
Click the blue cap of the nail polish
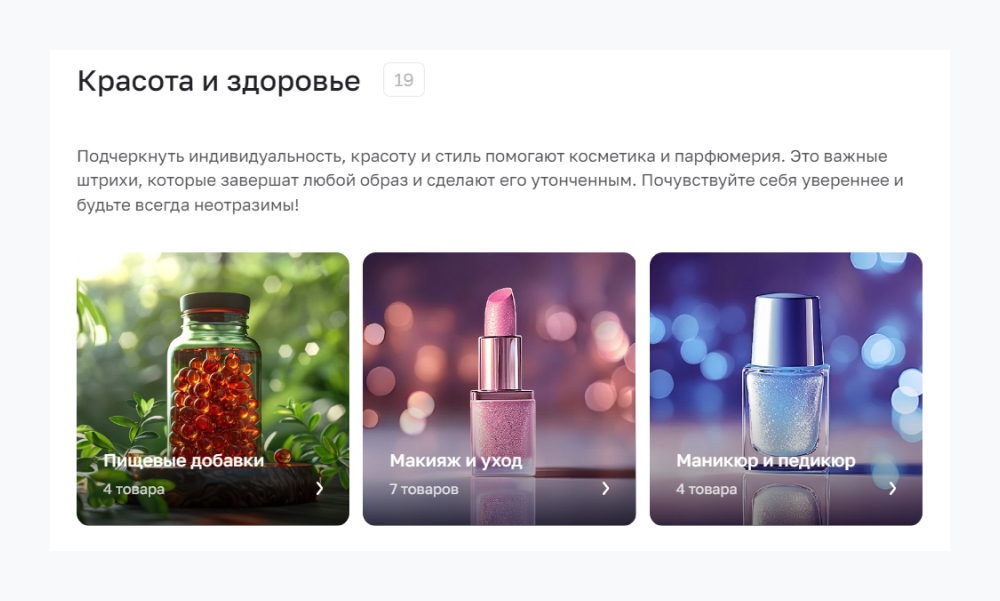coord(786,329)
